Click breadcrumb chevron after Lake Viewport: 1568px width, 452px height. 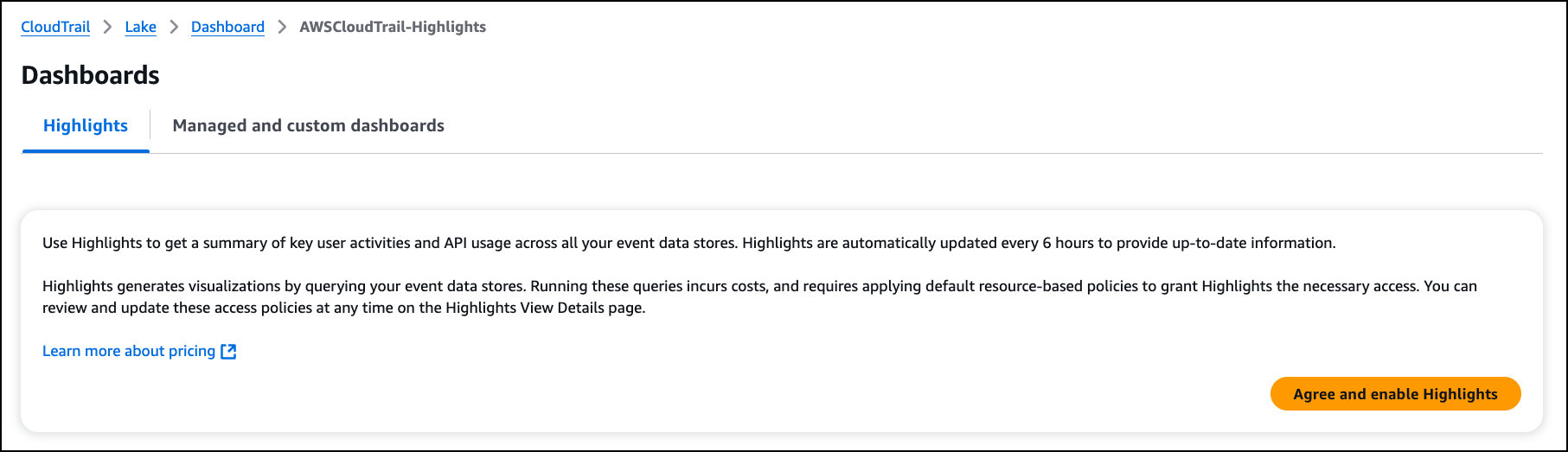tap(174, 27)
